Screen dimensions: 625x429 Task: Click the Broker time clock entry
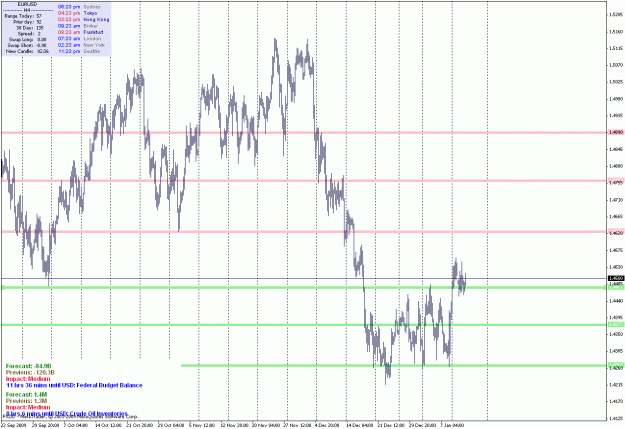tap(78, 26)
